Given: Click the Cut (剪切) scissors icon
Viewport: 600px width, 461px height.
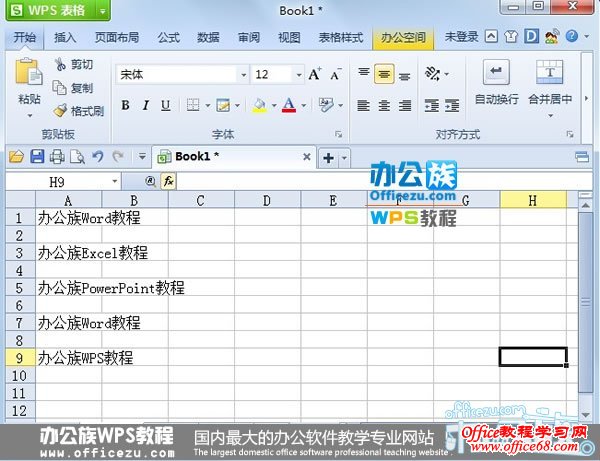Looking at the screenshot, I should [60, 64].
